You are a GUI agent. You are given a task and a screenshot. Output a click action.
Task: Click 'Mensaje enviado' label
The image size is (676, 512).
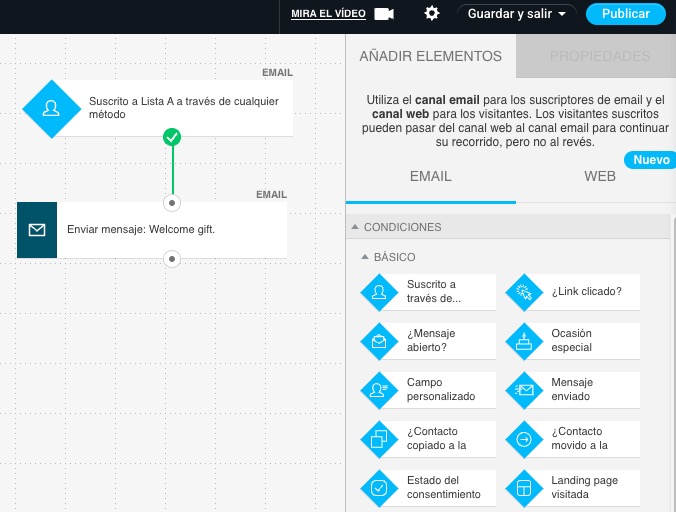(x=572, y=389)
